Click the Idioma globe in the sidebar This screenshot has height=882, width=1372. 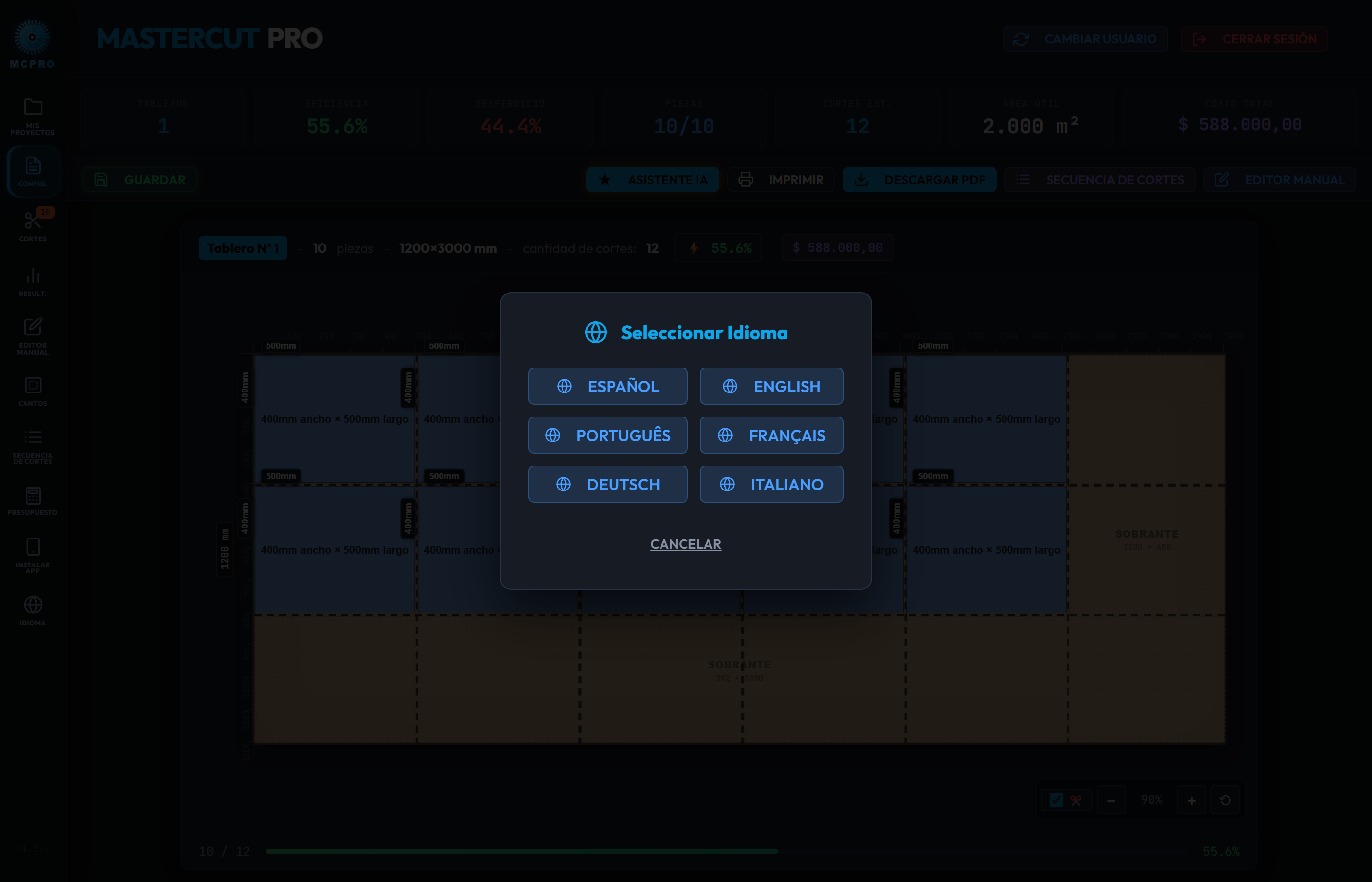click(33, 611)
